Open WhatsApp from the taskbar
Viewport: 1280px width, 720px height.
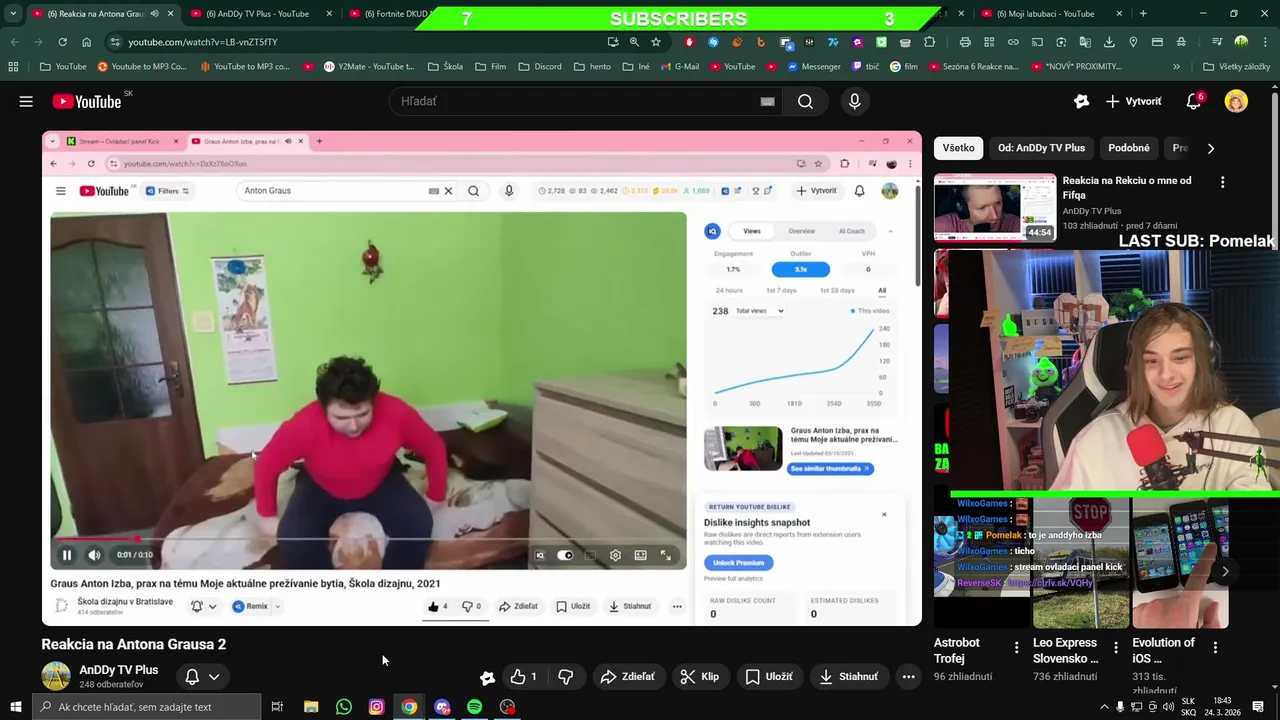pyautogui.click(x=344, y=707)
